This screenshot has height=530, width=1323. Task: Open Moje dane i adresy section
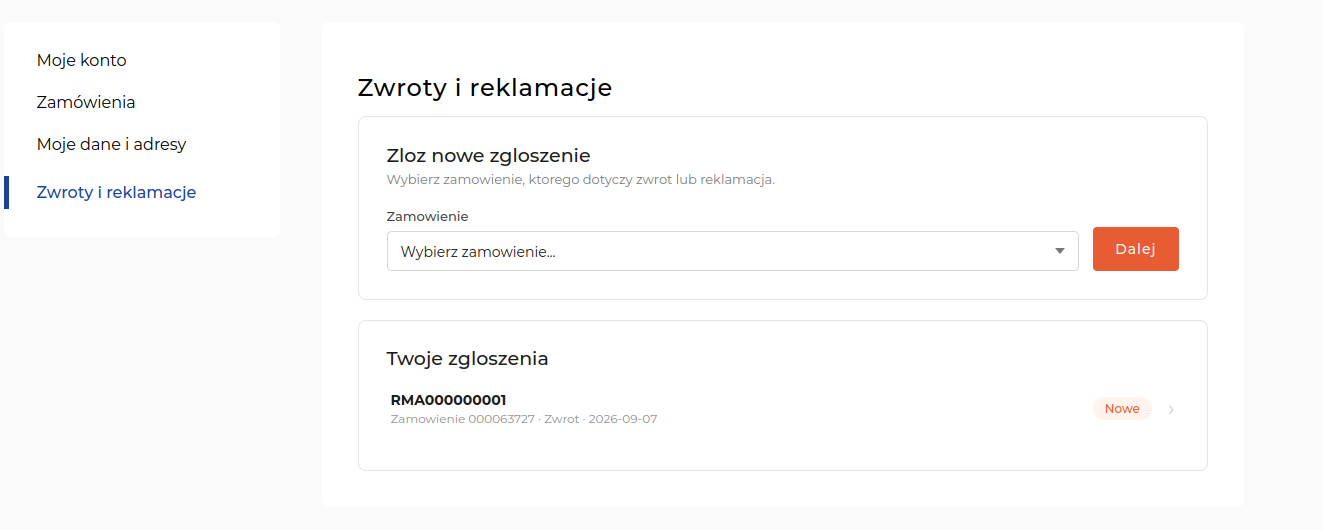tap(112, 144)
